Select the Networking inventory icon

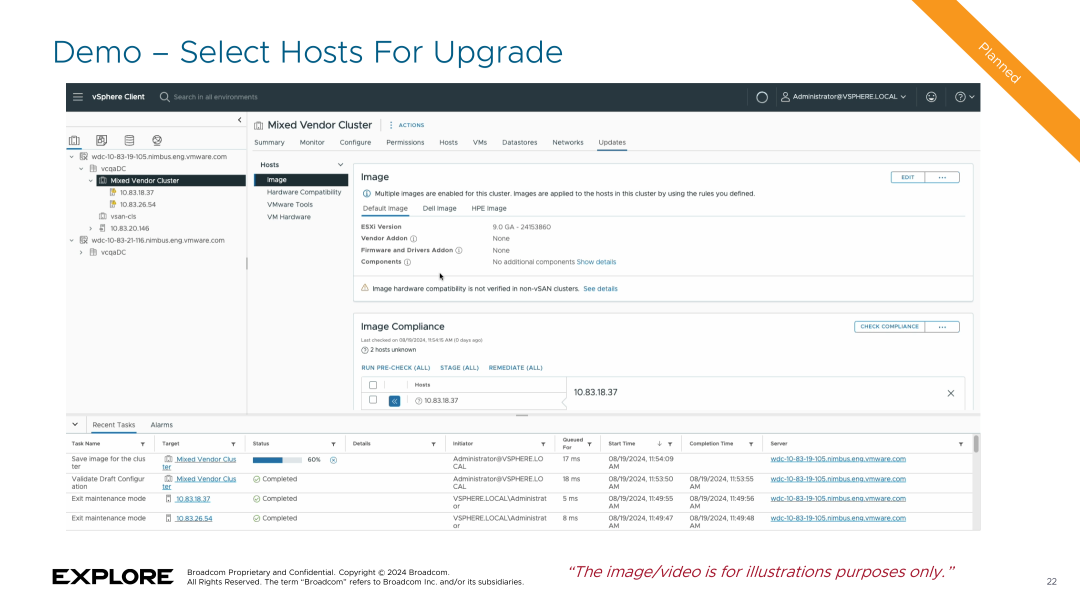[157, 140]
